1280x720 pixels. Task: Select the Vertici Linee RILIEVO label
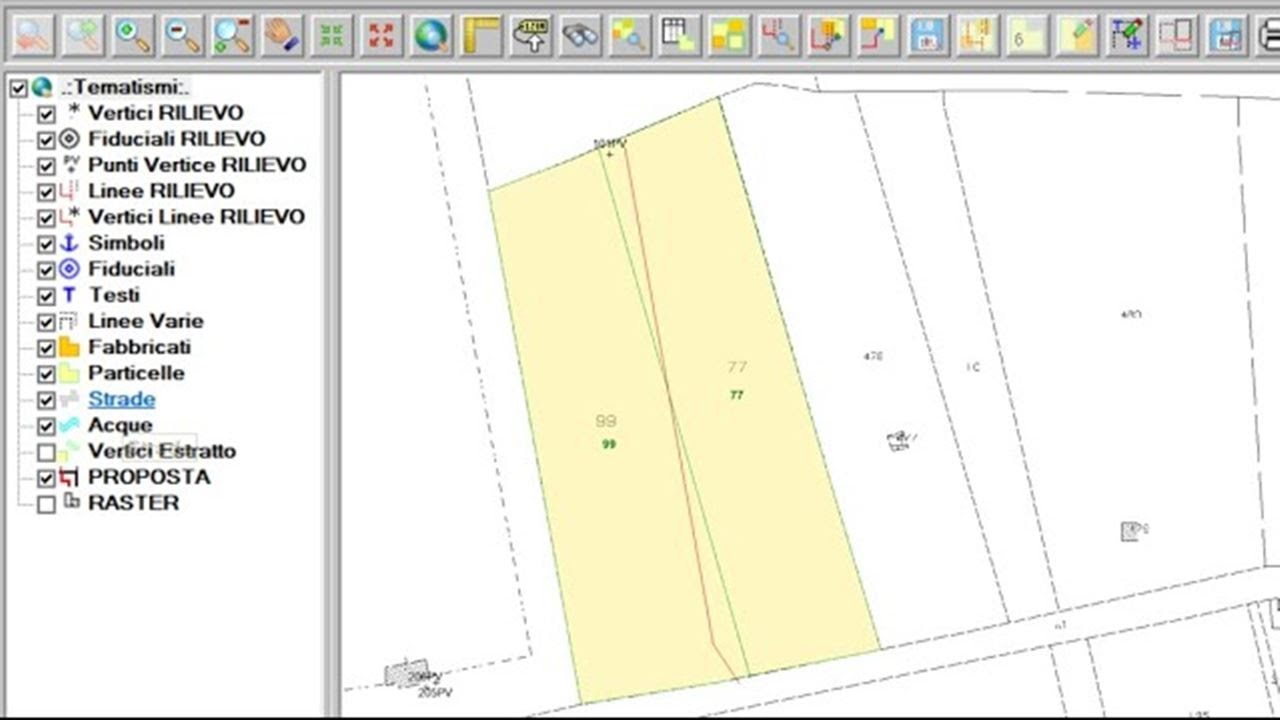(x=196, y=217)
